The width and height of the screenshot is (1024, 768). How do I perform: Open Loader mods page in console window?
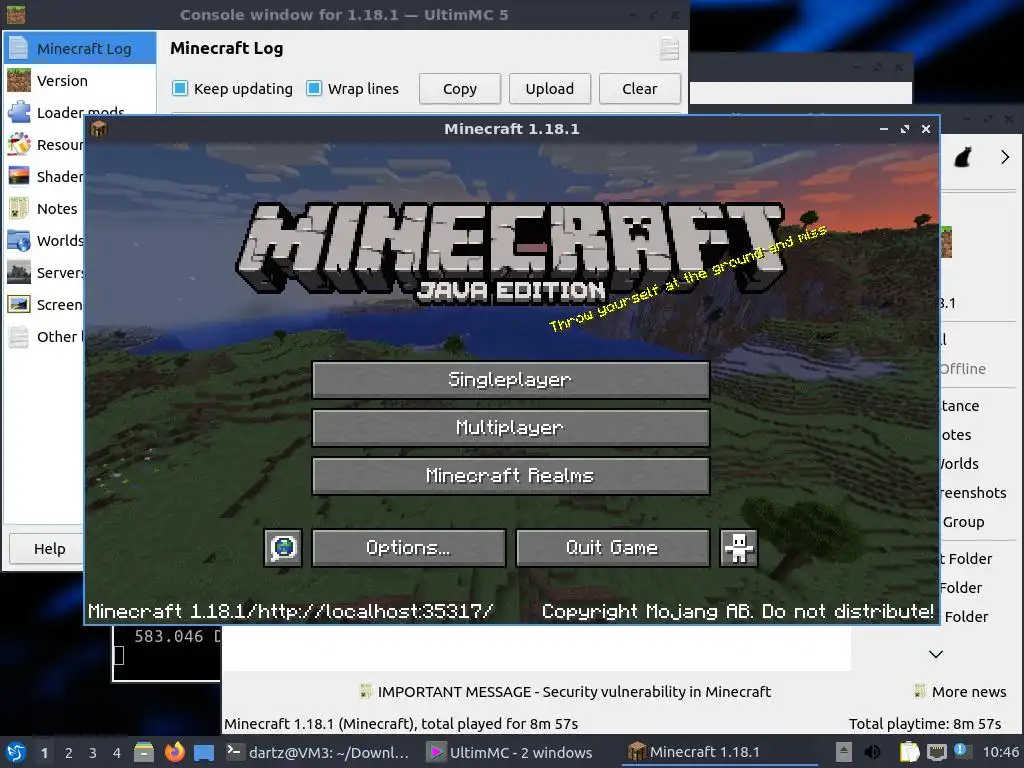click(80, 112)
